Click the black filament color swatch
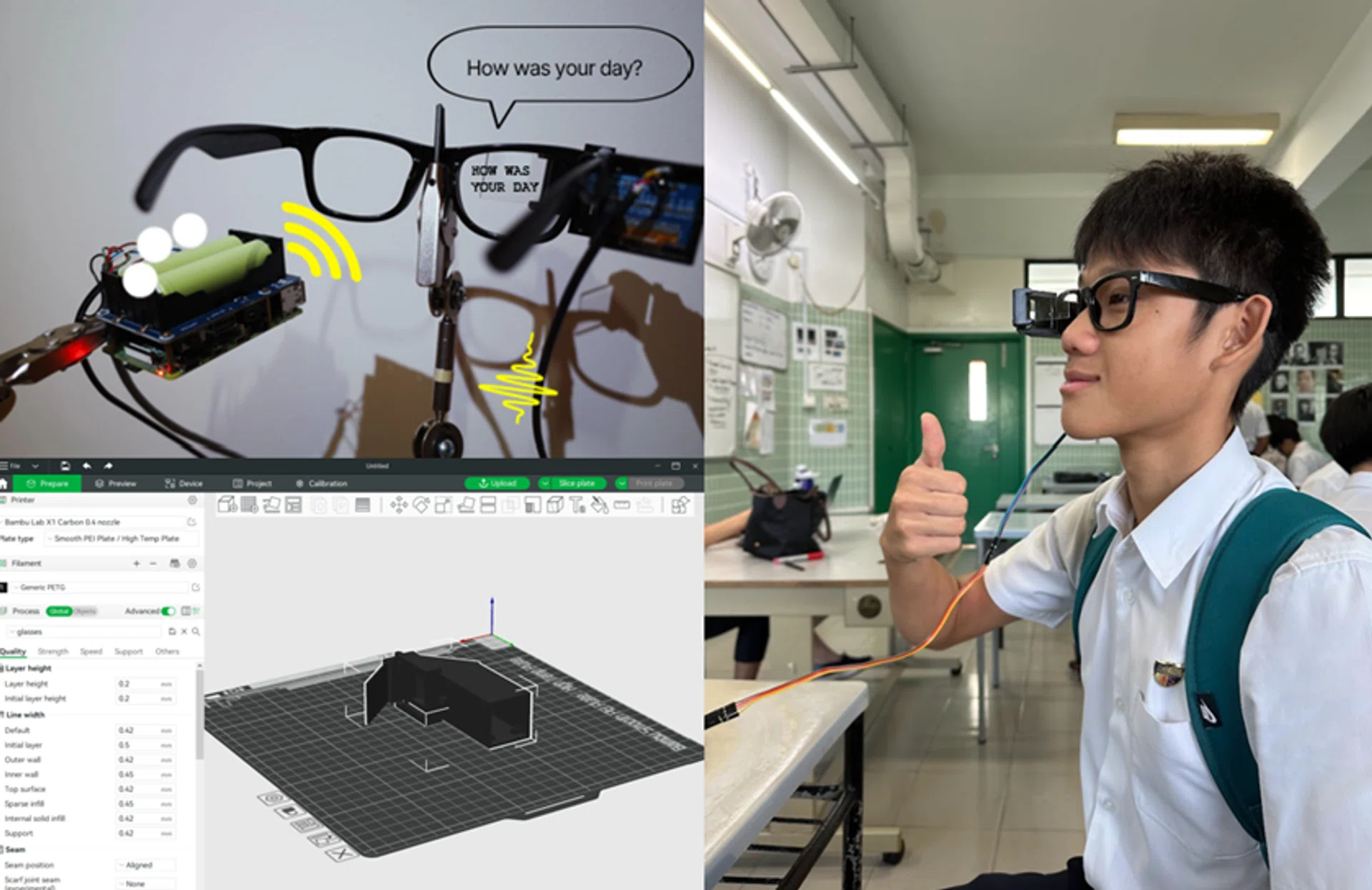The height and width of the screenshot is (890, 1372). tap(5, 588)
